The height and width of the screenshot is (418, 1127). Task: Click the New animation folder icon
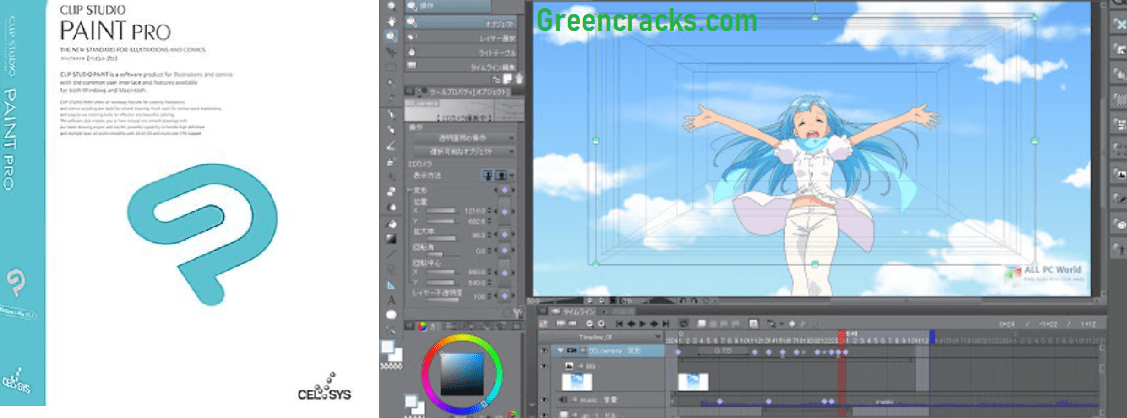tap(701, 324)
